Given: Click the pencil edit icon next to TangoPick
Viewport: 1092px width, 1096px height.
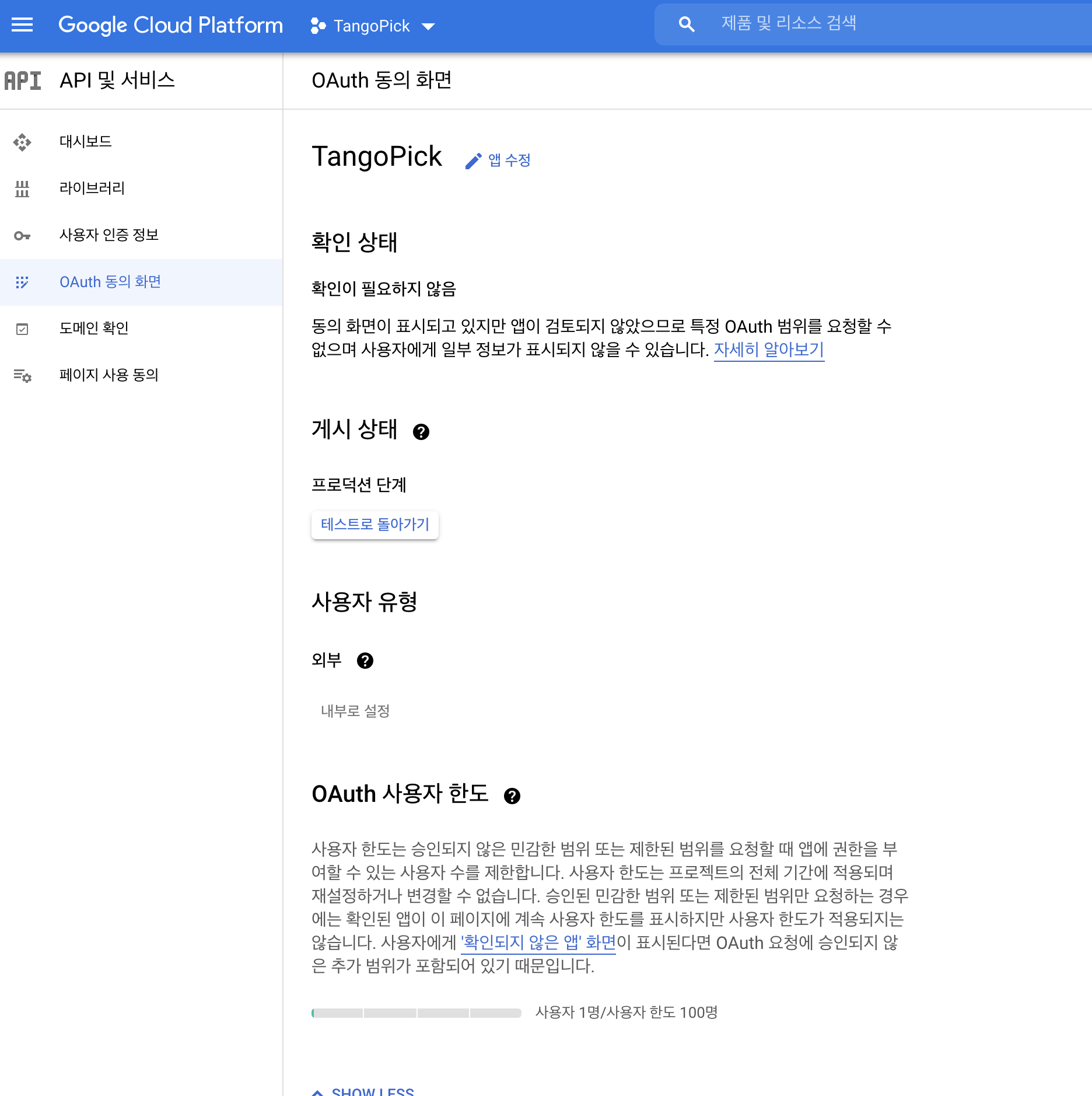Looking at the screenshot, I should click(x=473, y=161).
